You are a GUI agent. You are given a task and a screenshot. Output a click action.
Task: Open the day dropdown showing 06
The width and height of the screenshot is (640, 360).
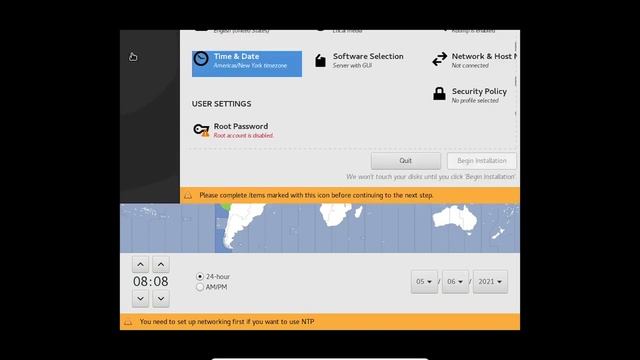point(455,282)
